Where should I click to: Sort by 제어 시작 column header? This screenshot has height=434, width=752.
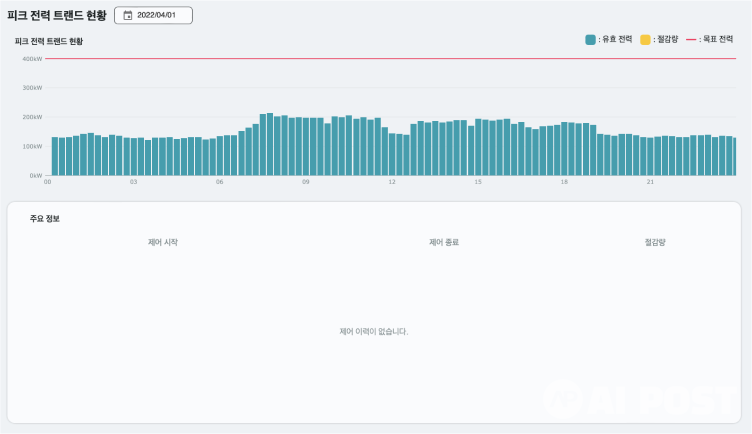(x=163, y=242)
